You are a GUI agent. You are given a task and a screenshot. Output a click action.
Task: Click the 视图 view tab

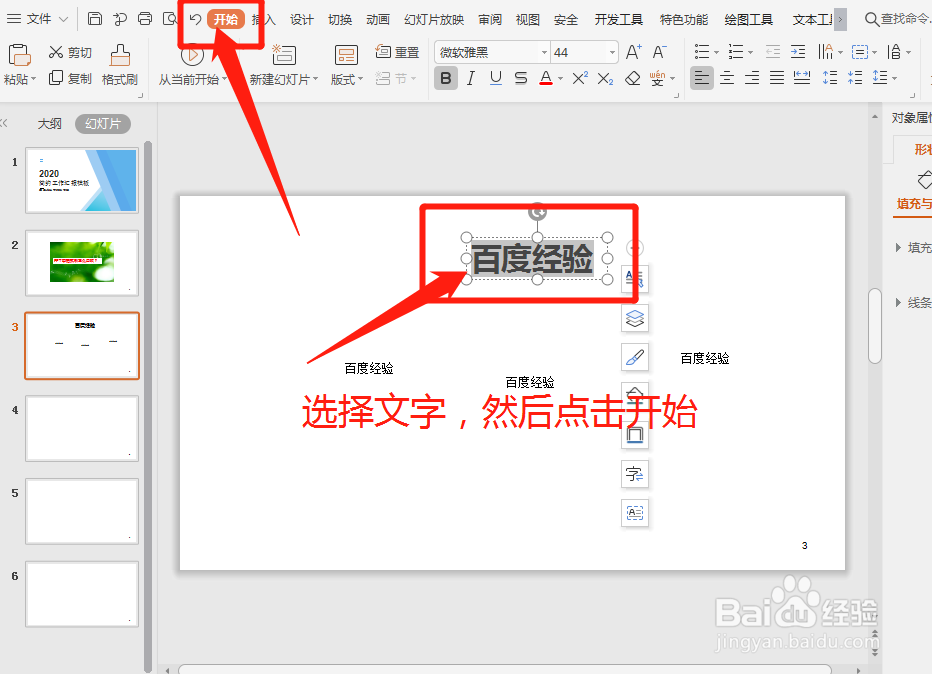point(528,20)
